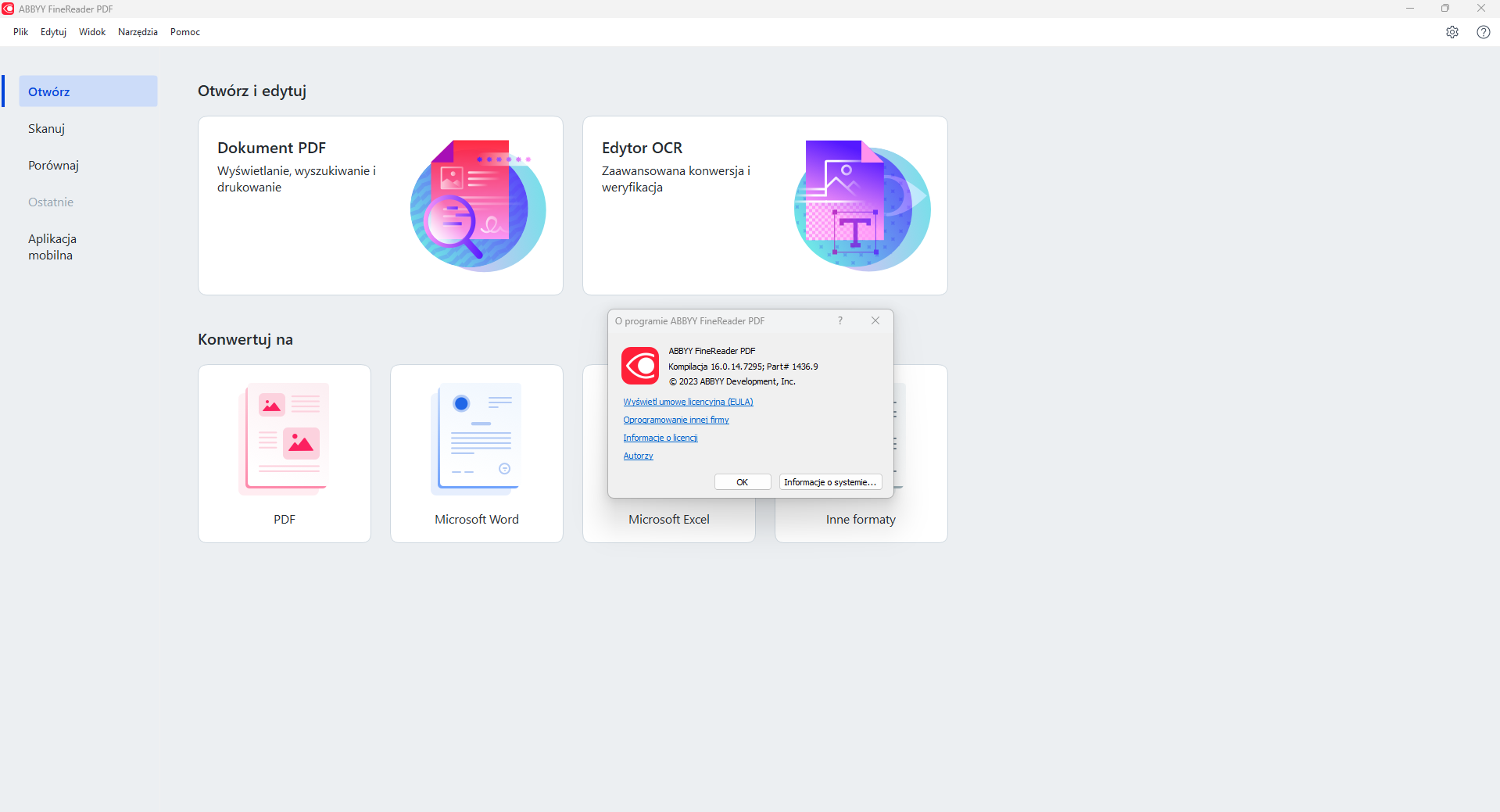
Task: Switch to the Porównaj sidebar tab
Action: (x=88, y=165)
